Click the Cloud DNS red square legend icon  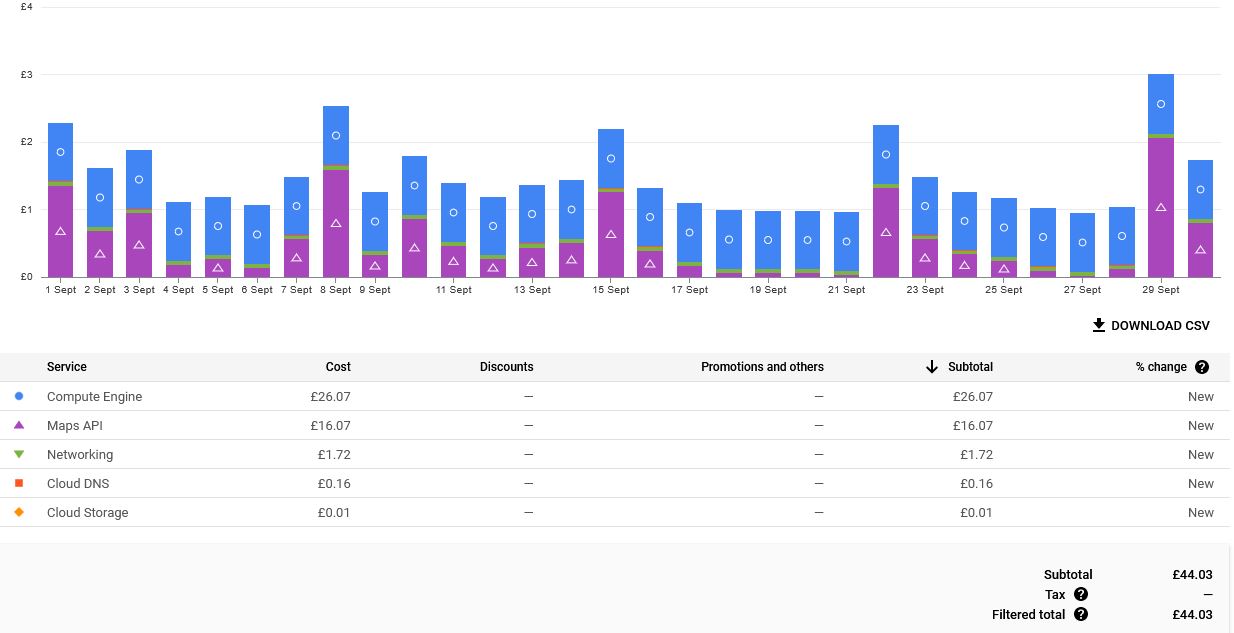[x=19, y=483]
